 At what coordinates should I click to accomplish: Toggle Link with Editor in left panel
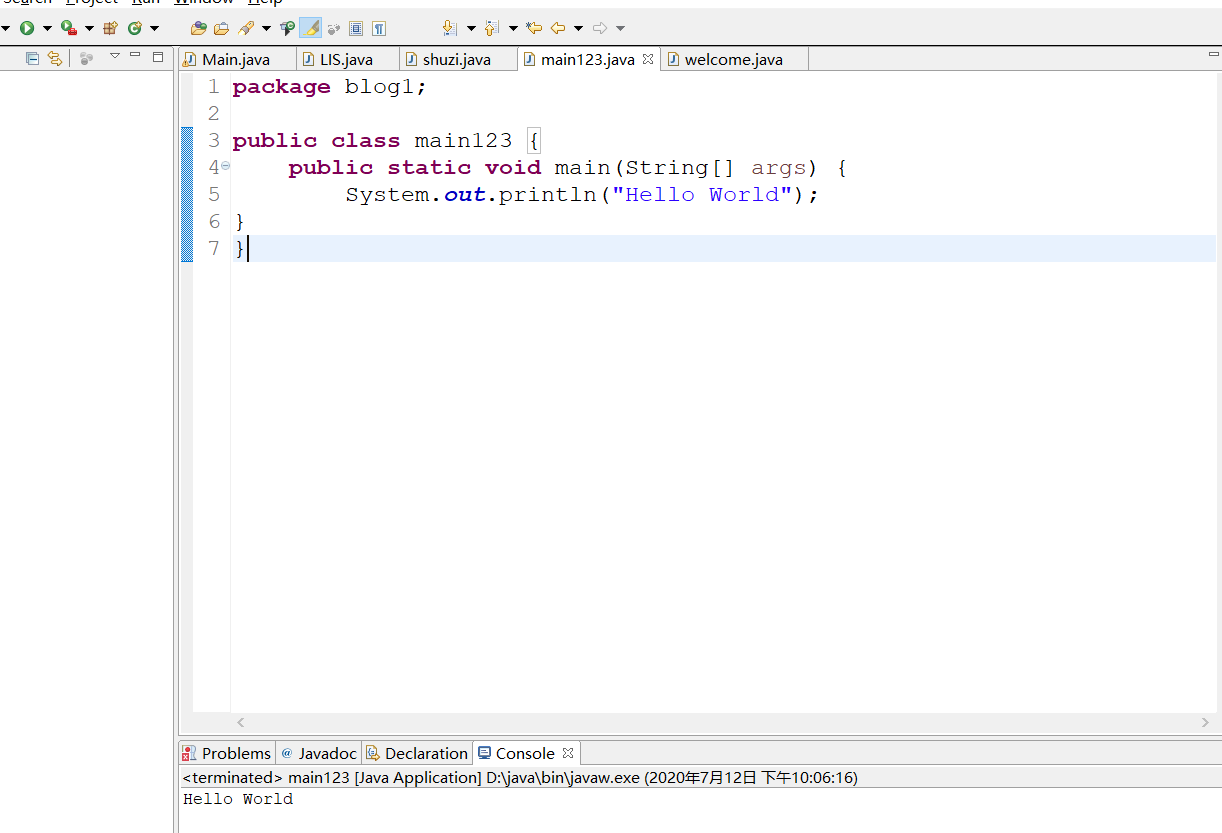tap(55, 59)
